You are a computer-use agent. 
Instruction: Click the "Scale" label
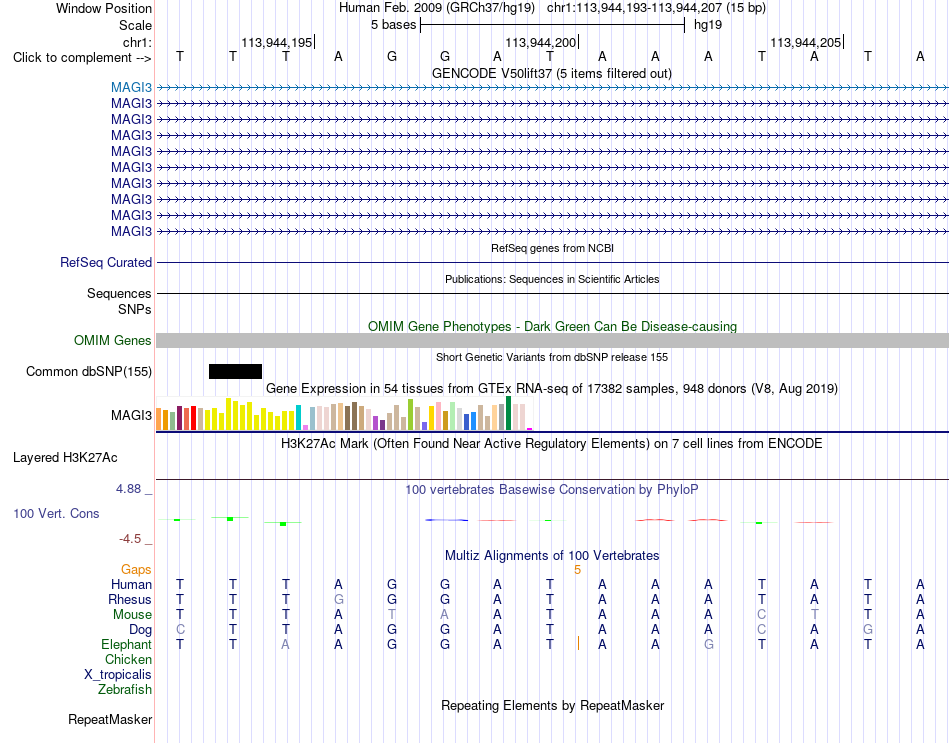pyautogui.click(x=135, y=25)
